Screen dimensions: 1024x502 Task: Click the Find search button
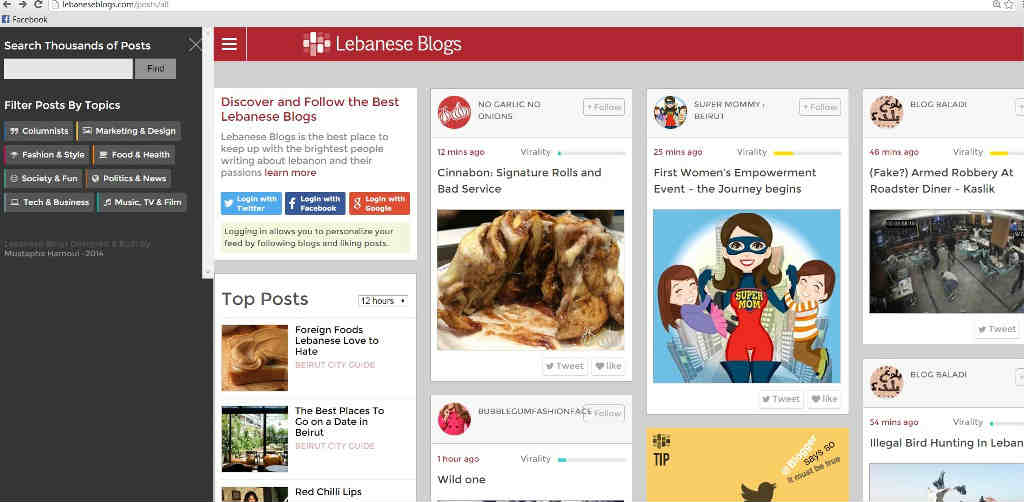(x=155, y=69)
